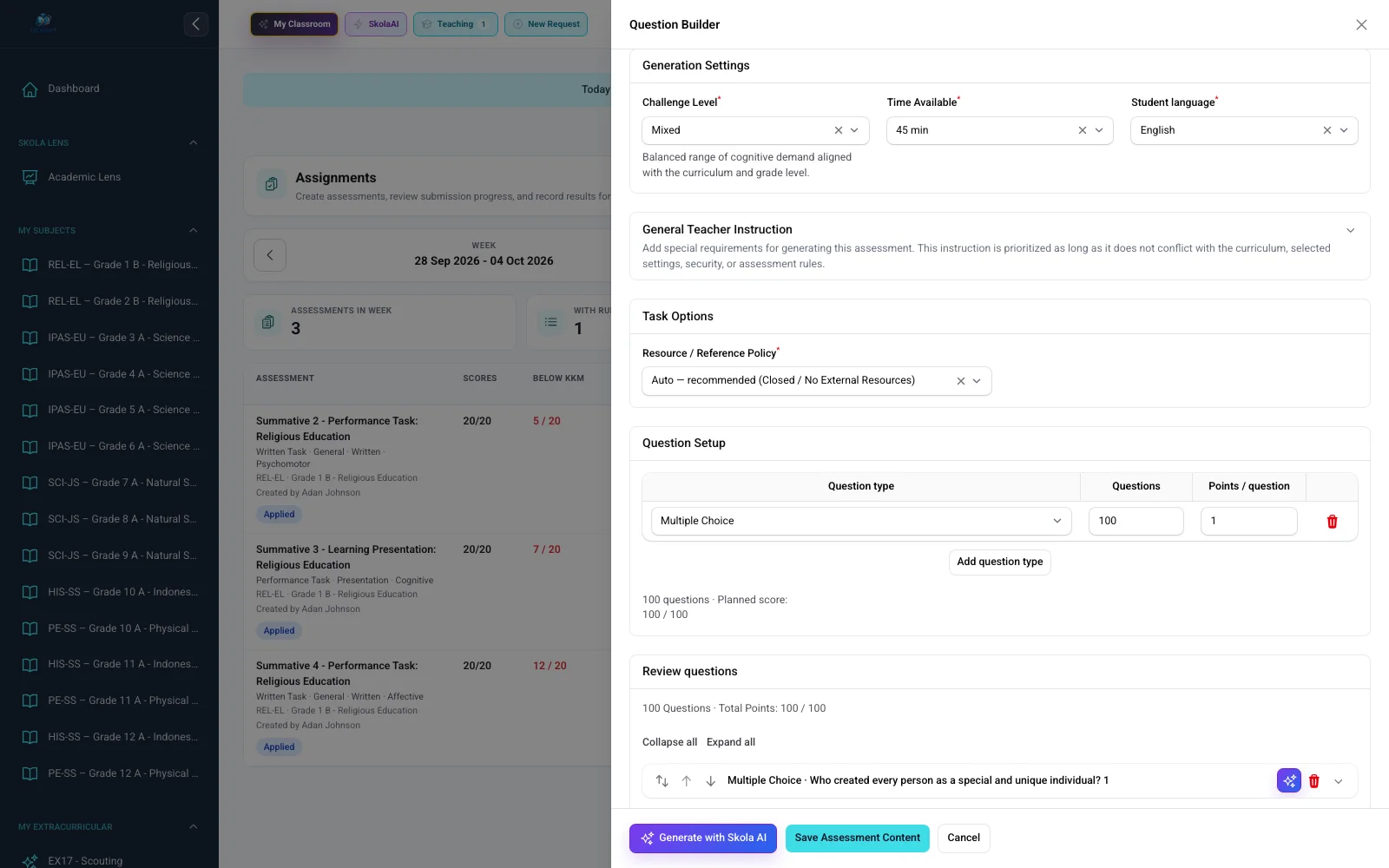Click the Assignments clipboard icon
The image size is (1389, 868).
pyautogui.click(x=272, y=184)
